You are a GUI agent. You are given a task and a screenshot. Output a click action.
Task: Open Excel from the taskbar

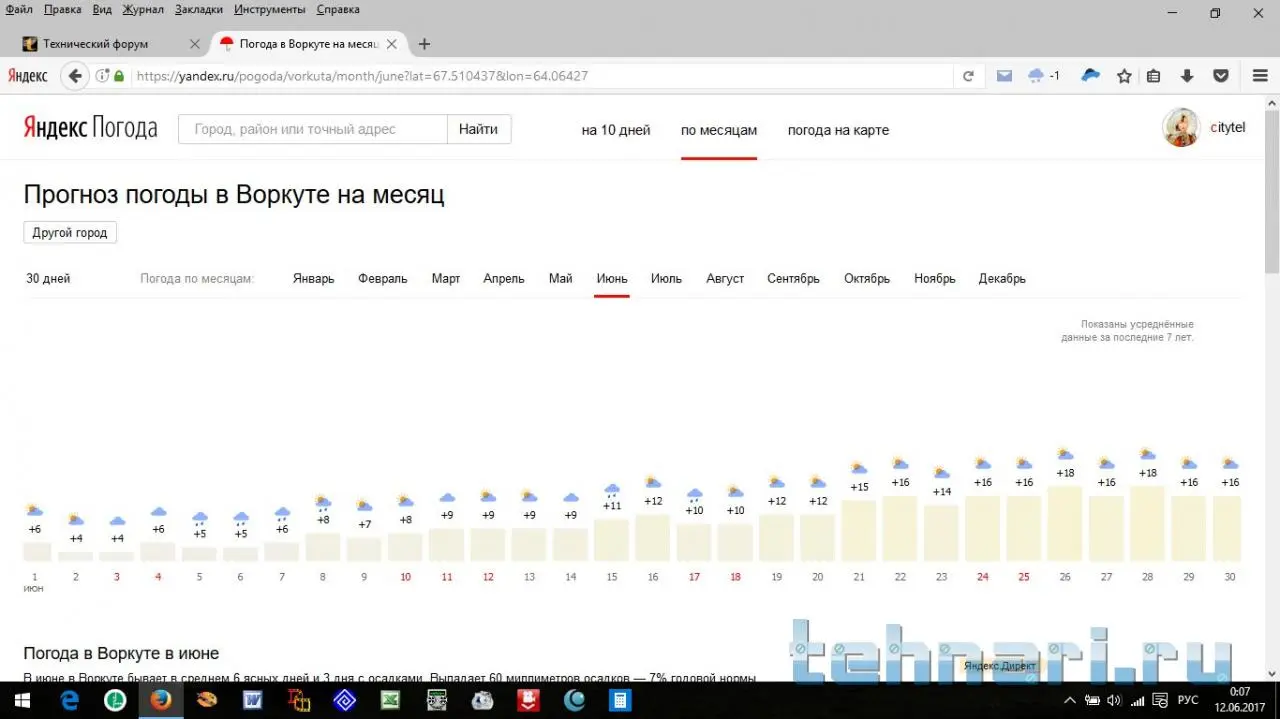pos(390,700)
